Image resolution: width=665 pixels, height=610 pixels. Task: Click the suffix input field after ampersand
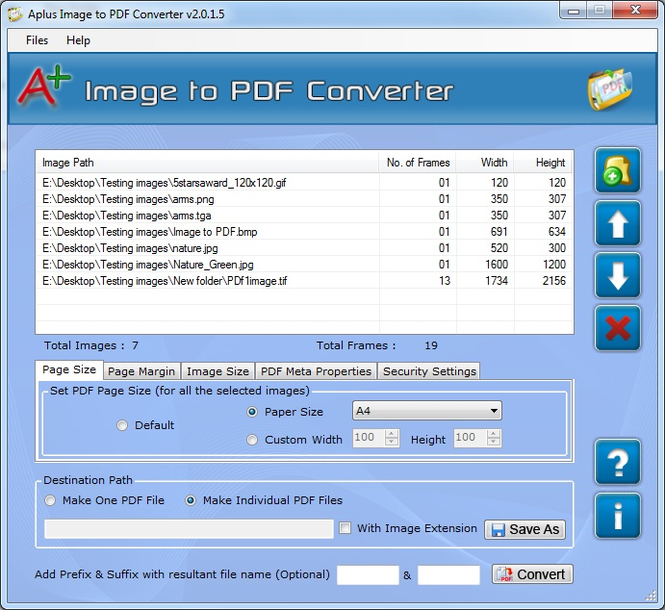click(449, 575)
